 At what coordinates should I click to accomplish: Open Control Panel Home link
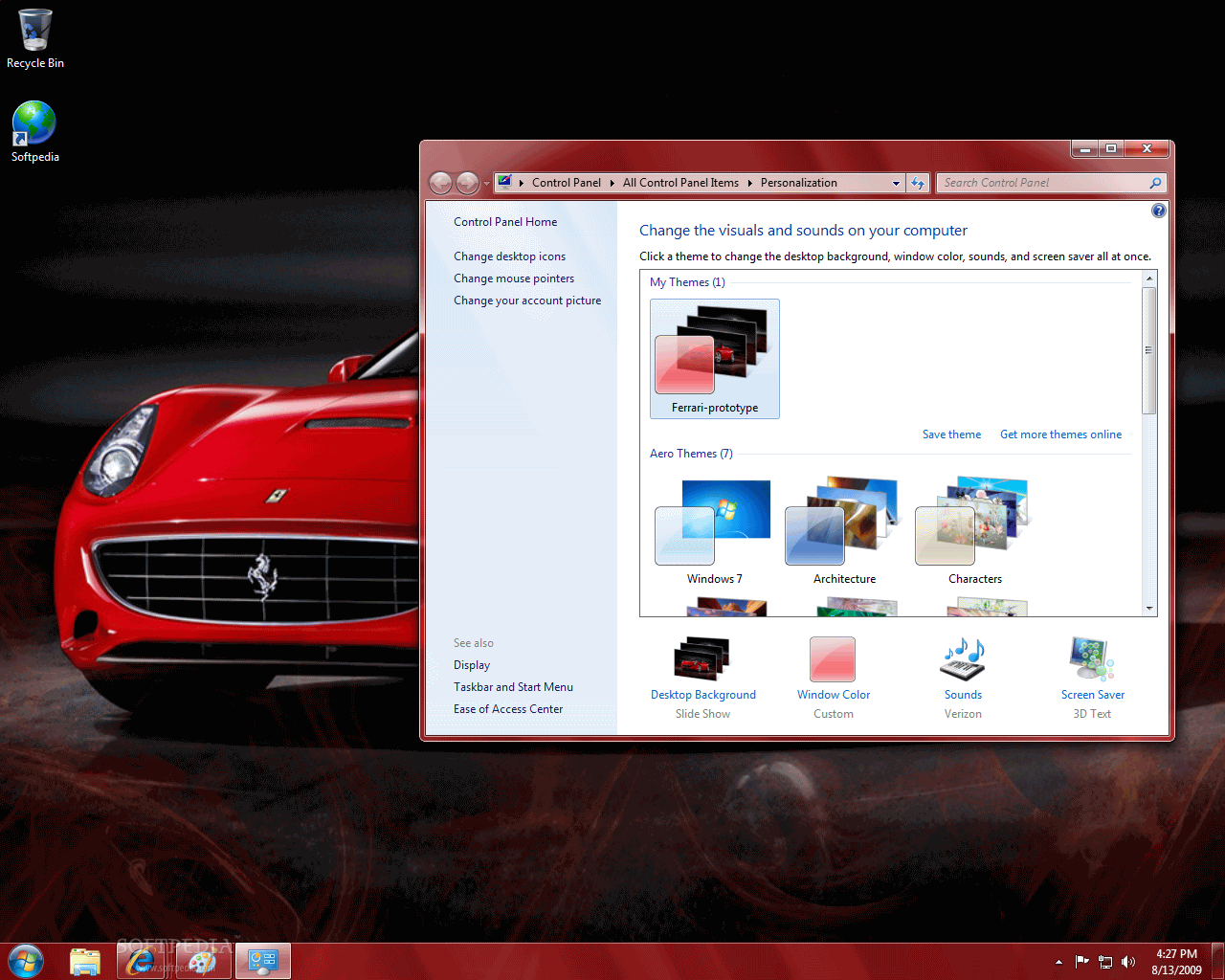pyautogui.click(x=505, y=222)
